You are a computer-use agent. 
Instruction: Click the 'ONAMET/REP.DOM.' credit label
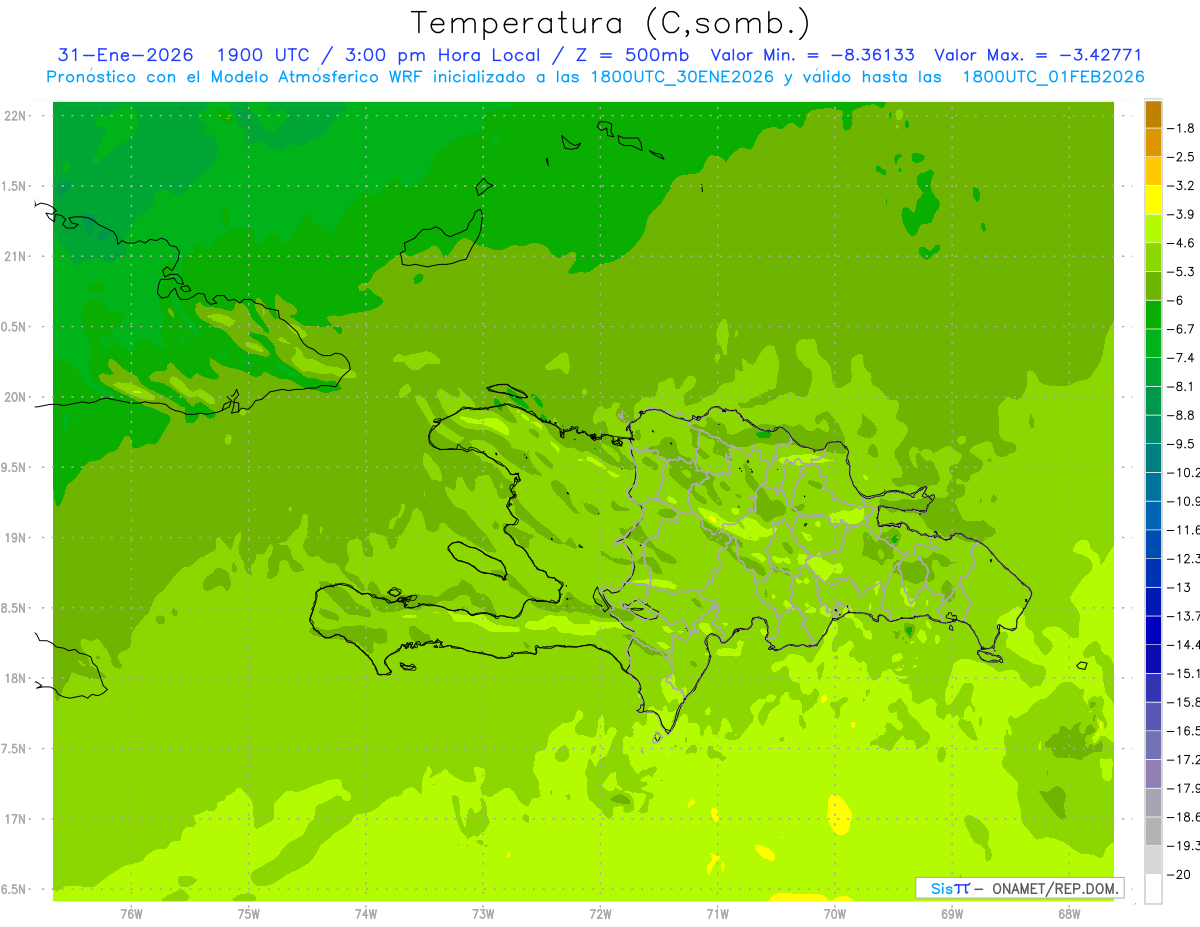pyautogui.click(x=1054, y=888)
